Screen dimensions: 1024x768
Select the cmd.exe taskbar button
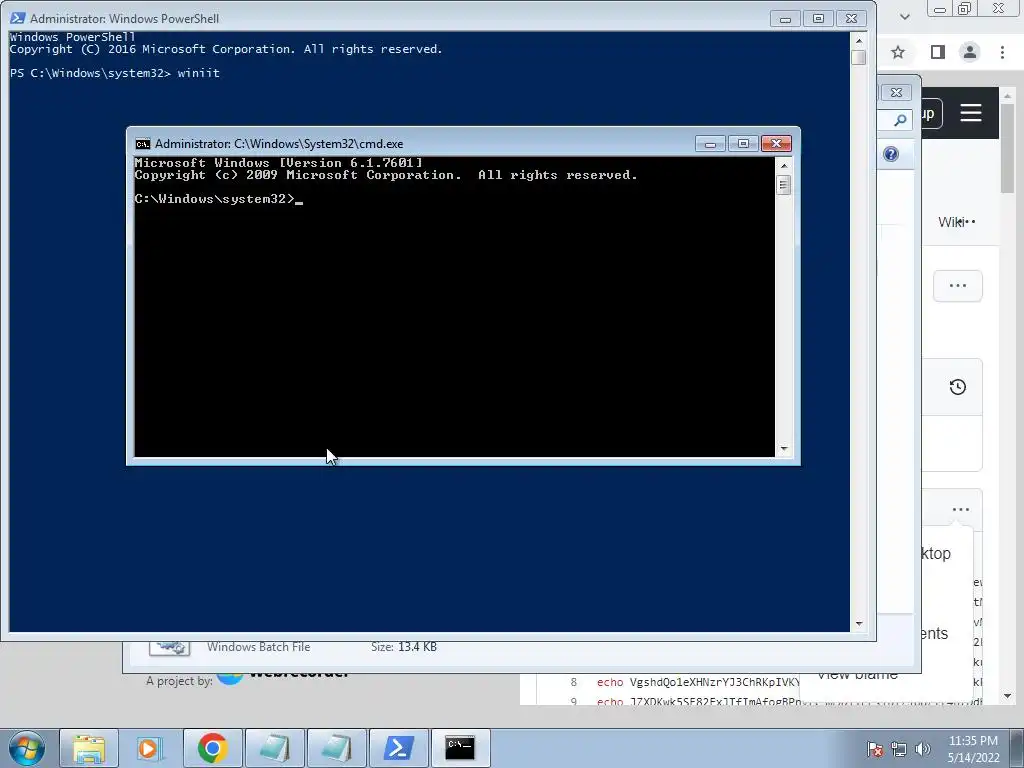460,748
